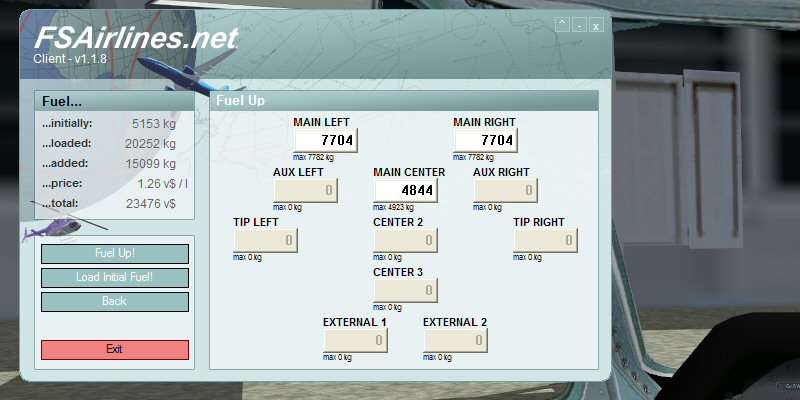Click the loaded value 20252 kg
The width and height of the screenshot is (800, 400).
coord(150,144)
